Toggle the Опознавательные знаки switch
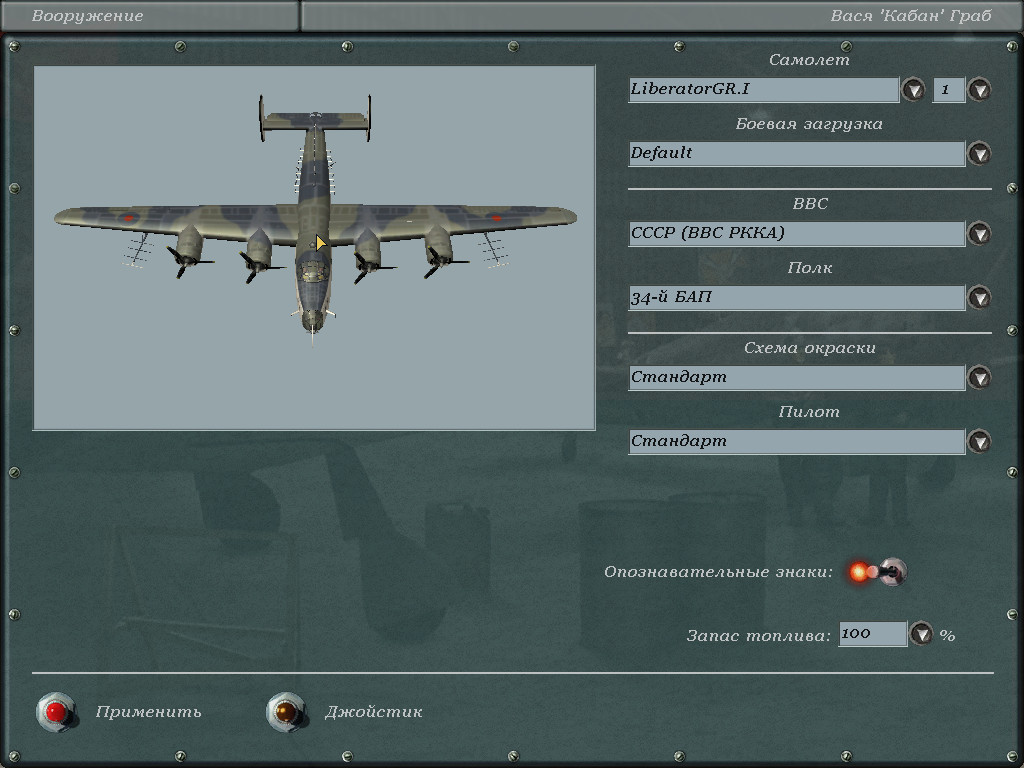The width and height of the screenshot is (1024, 768). (879, 572)
